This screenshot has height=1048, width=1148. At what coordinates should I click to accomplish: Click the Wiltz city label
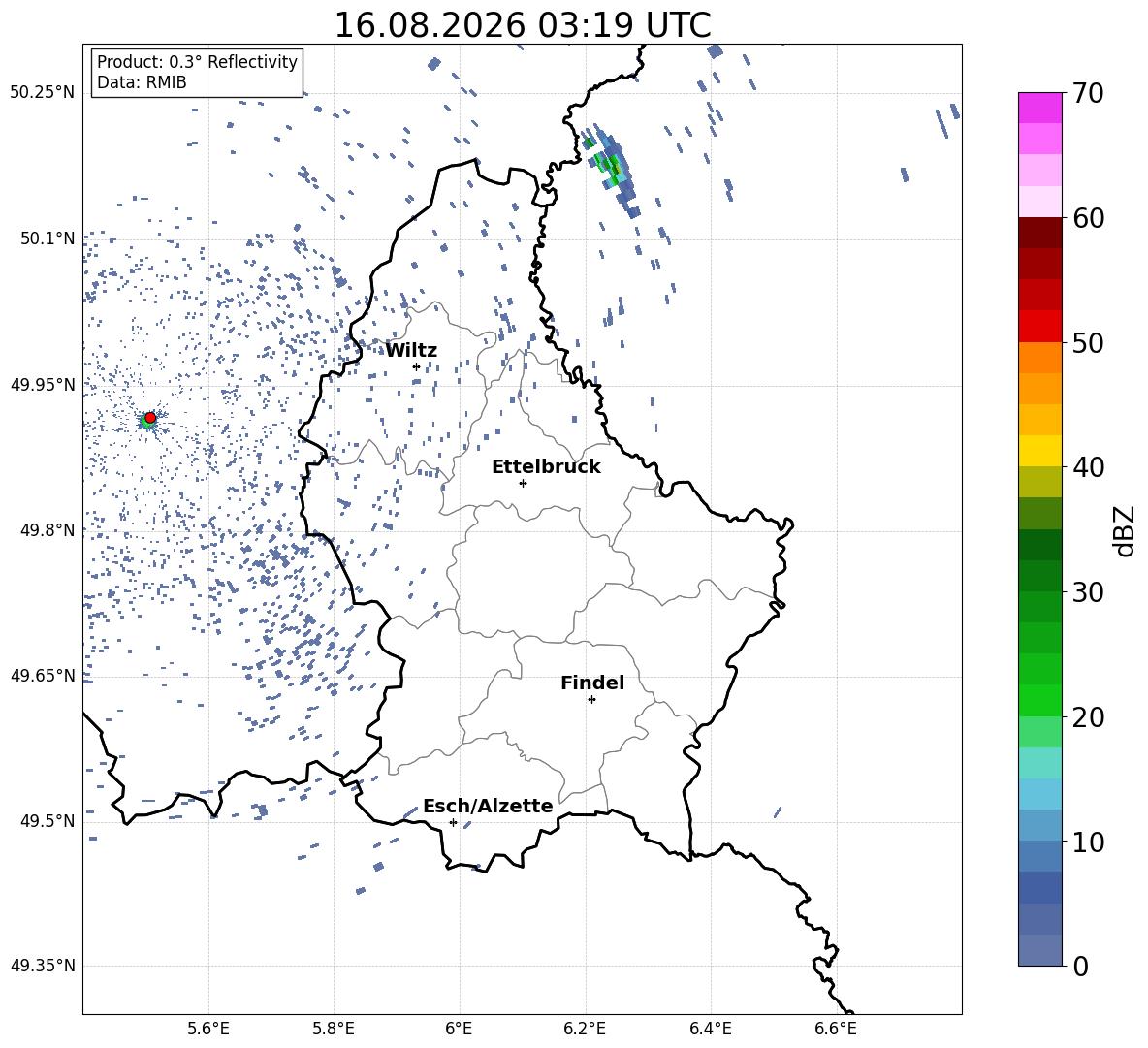point(411,351)
